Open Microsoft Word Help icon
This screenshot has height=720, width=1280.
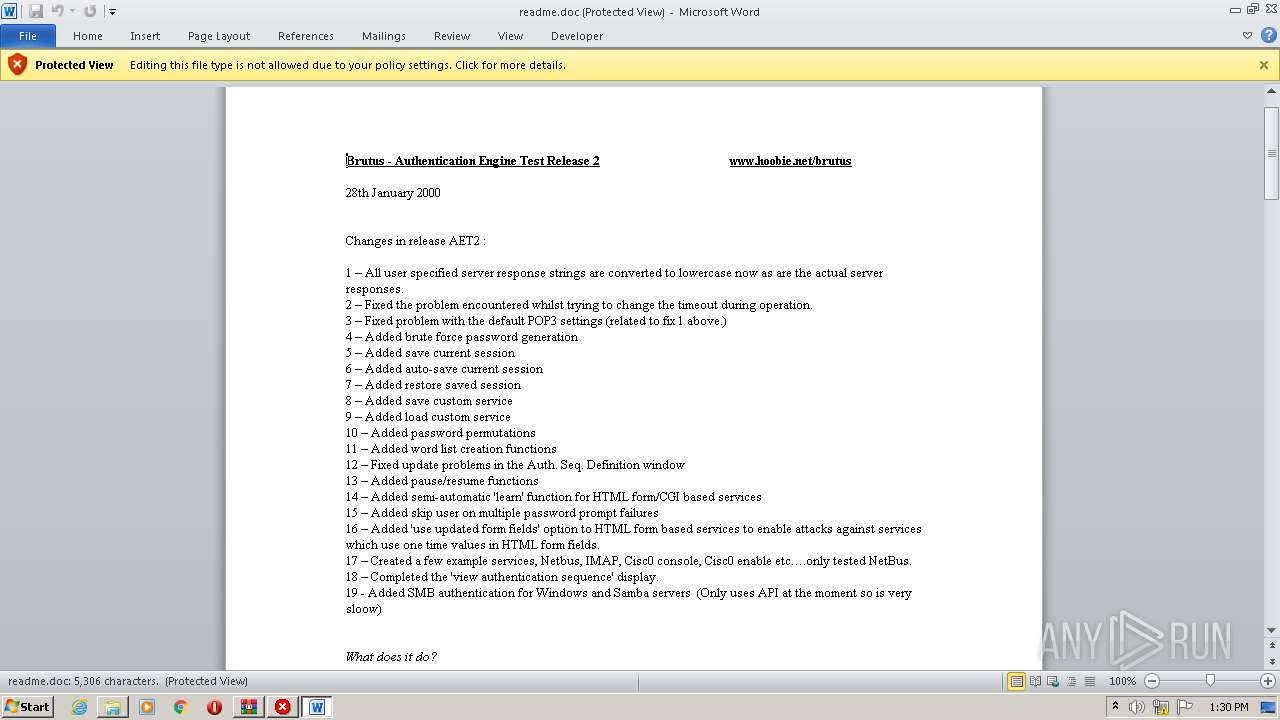point(1268,35)
